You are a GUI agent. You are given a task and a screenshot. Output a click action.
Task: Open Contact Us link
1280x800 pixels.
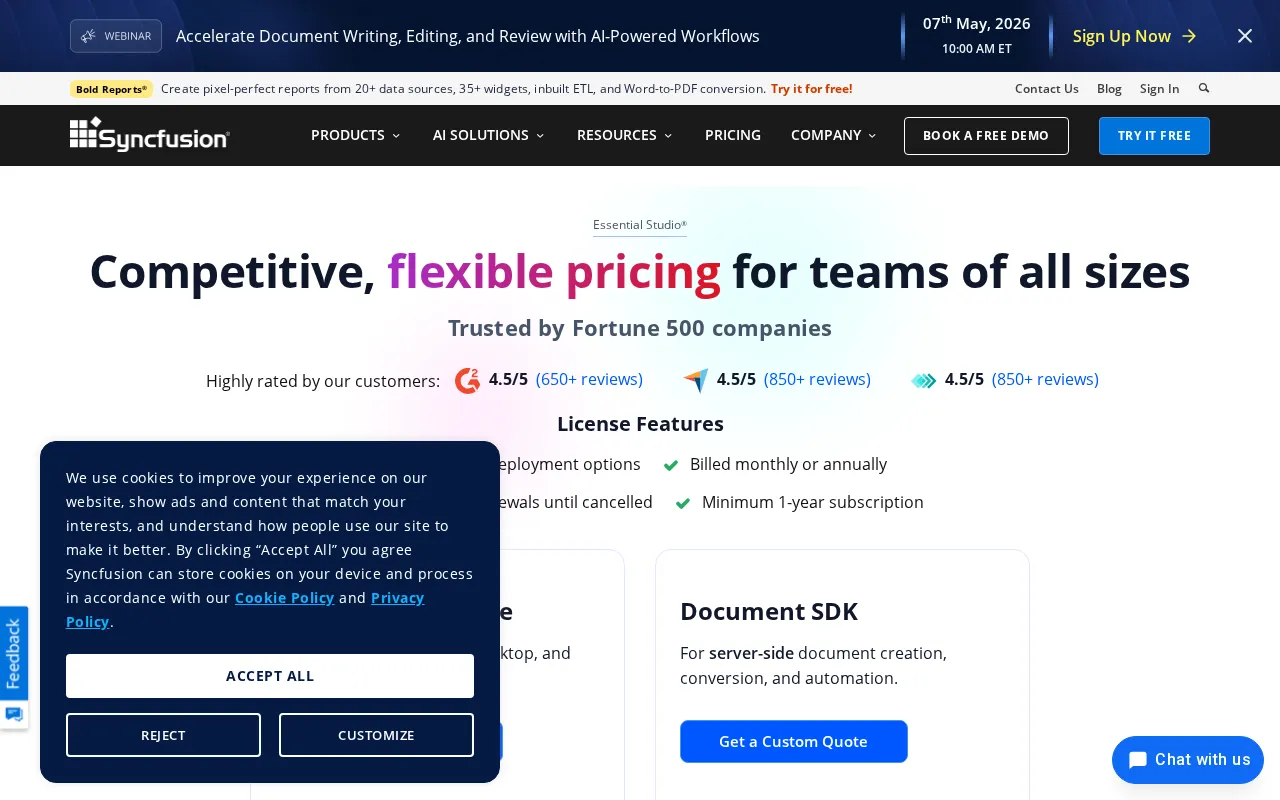click(x=1046, y=88)
